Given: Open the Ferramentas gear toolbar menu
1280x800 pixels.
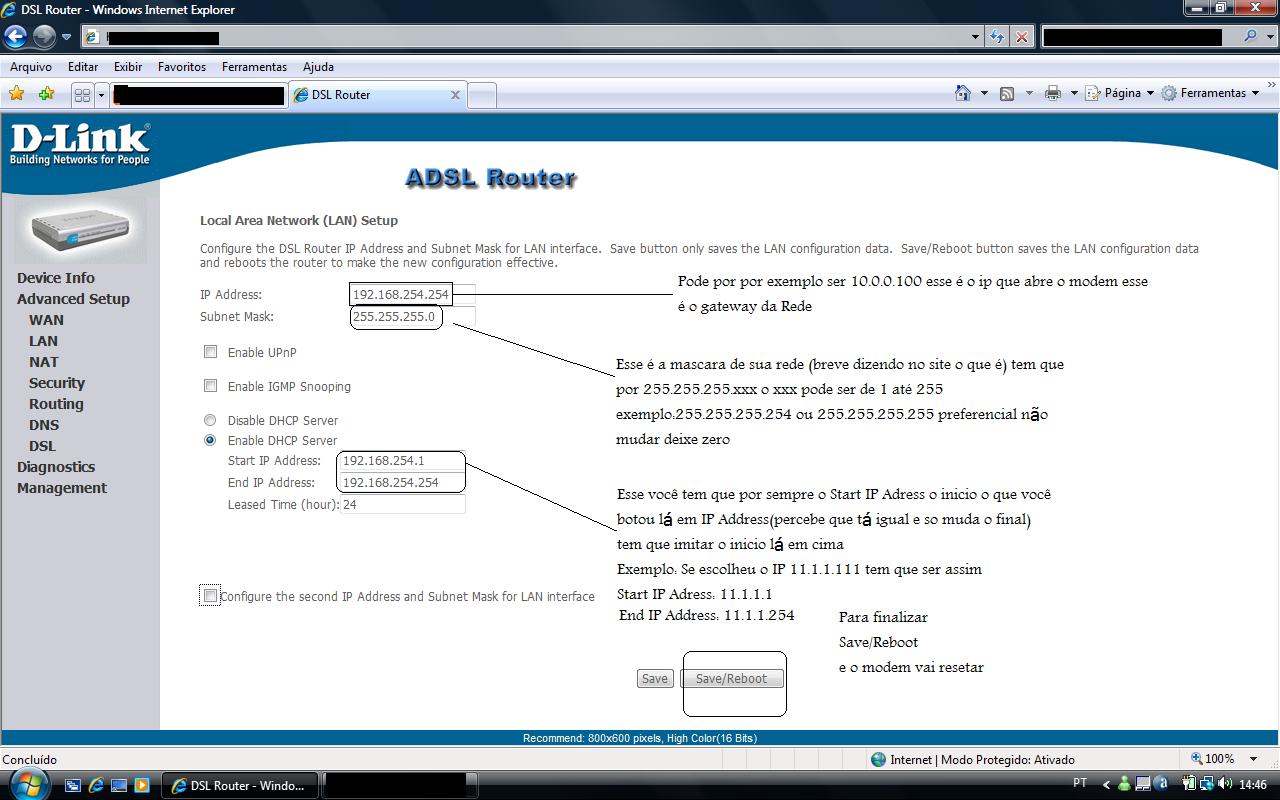Looking at the screenshot, I should (1209, 93).
